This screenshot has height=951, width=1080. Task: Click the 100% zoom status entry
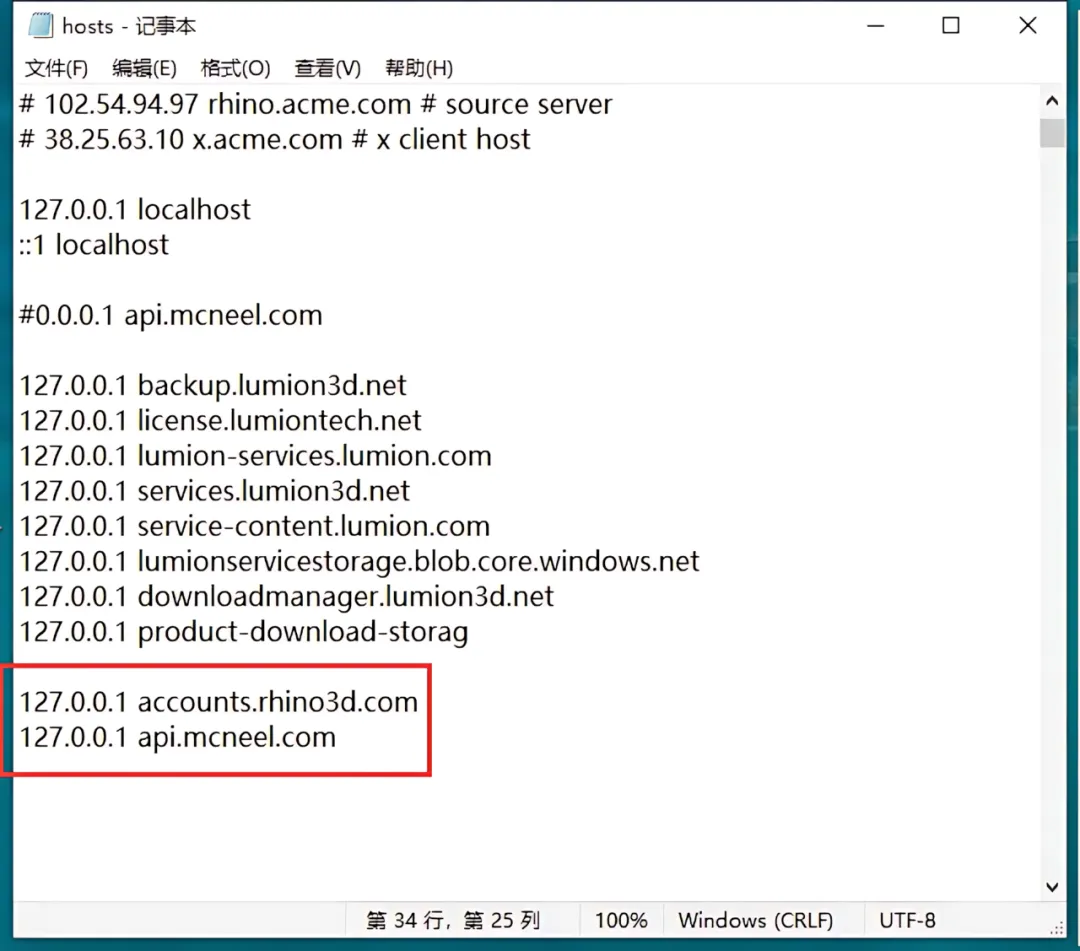point(621,921)
